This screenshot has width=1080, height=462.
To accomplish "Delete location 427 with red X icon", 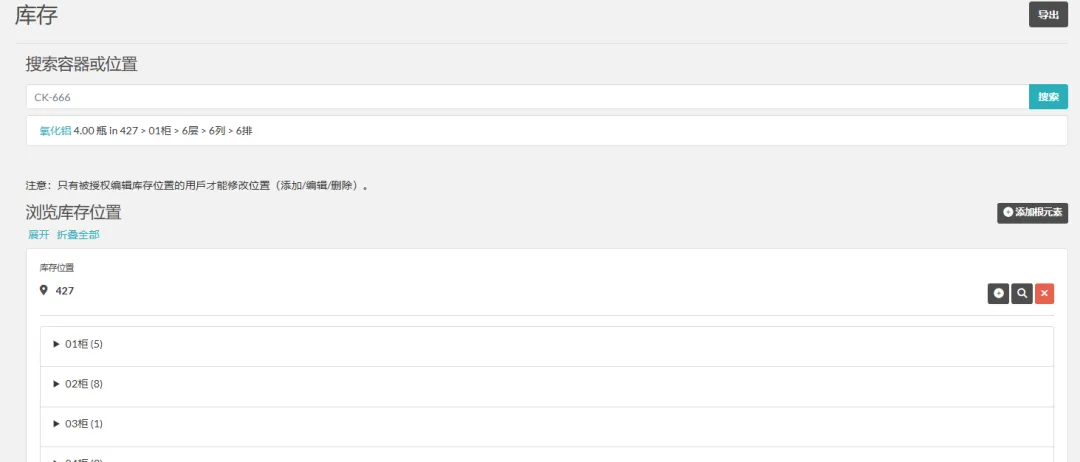I will coord(1044,293).
